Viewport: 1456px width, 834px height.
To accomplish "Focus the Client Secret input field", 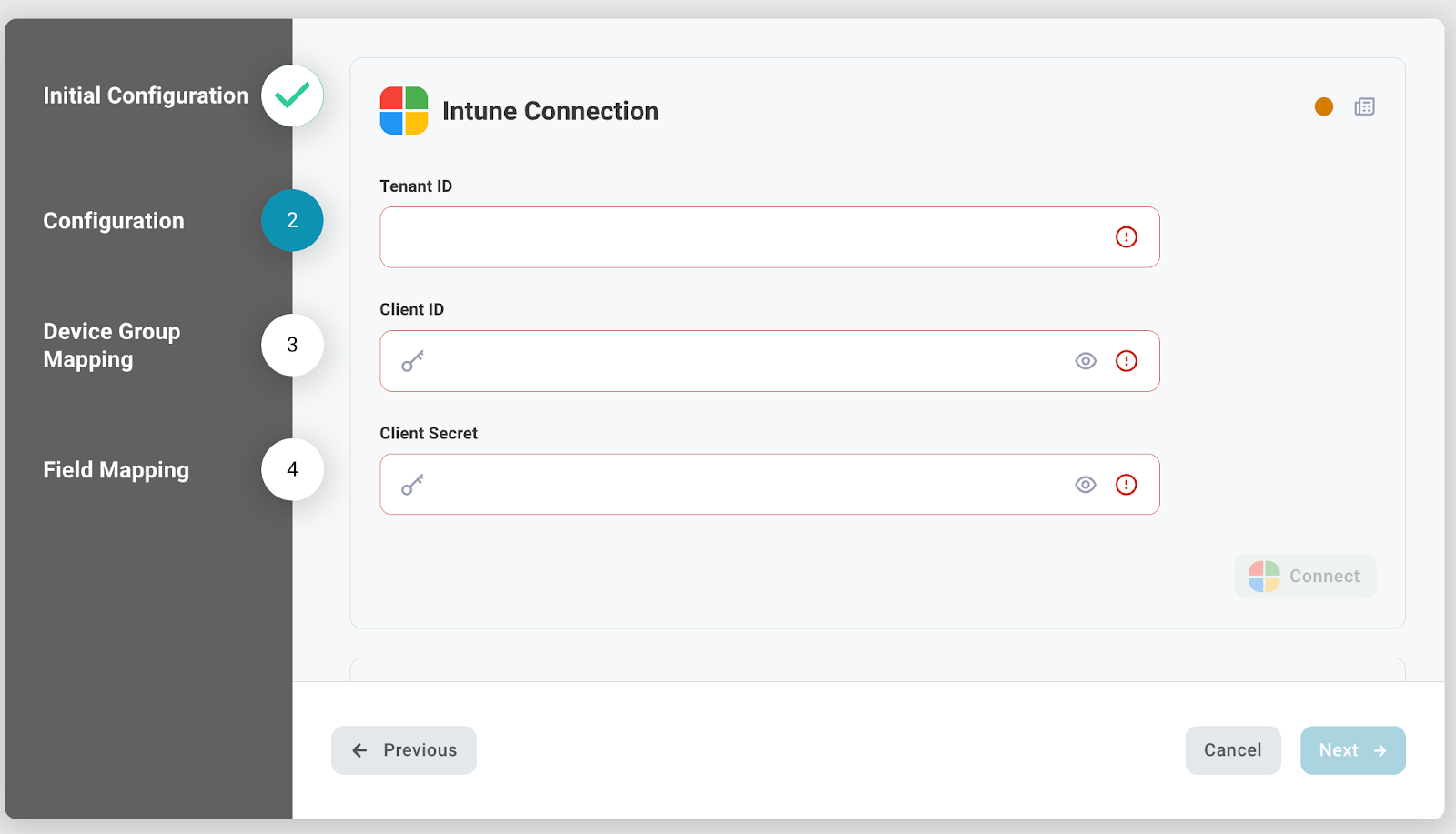I will (x=770, y=485).
